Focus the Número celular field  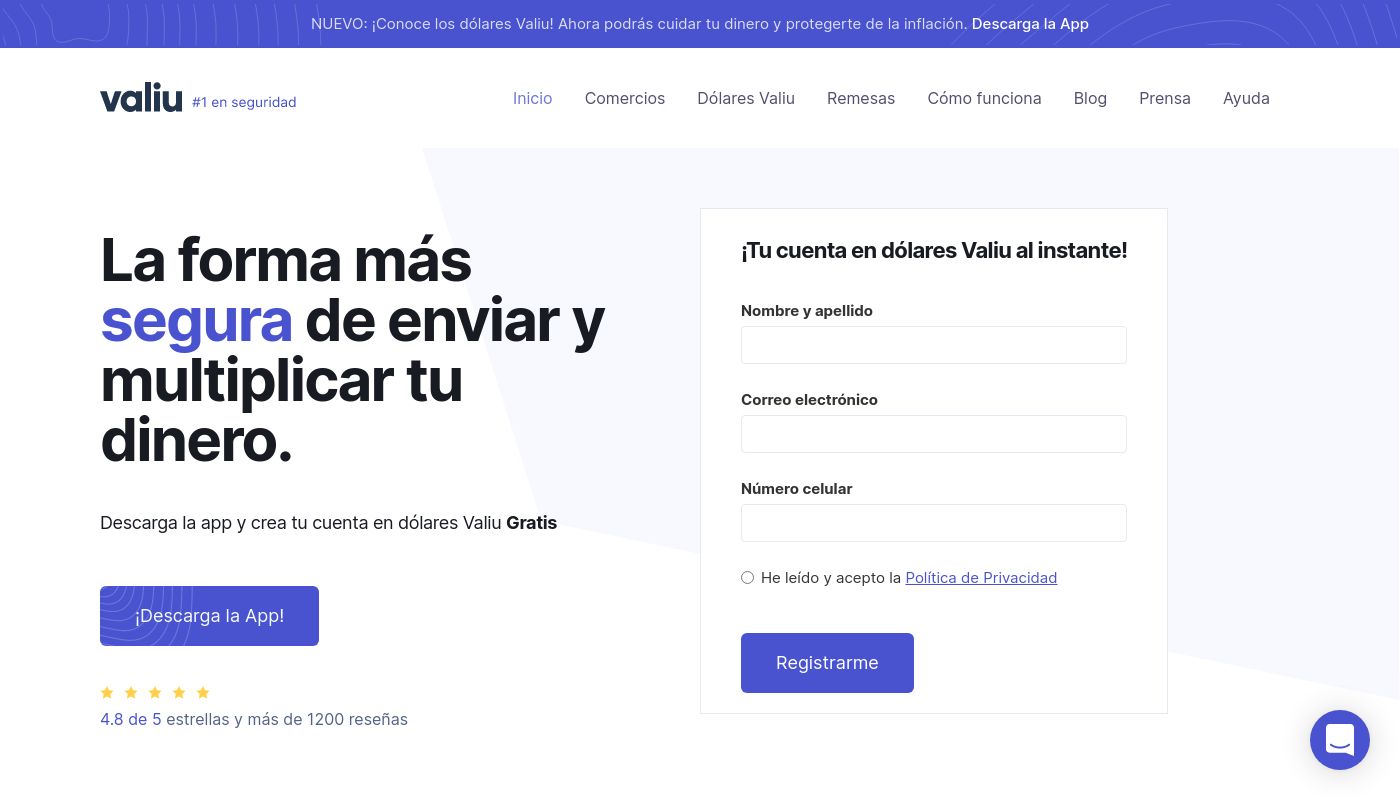click(x=934, y=523)
